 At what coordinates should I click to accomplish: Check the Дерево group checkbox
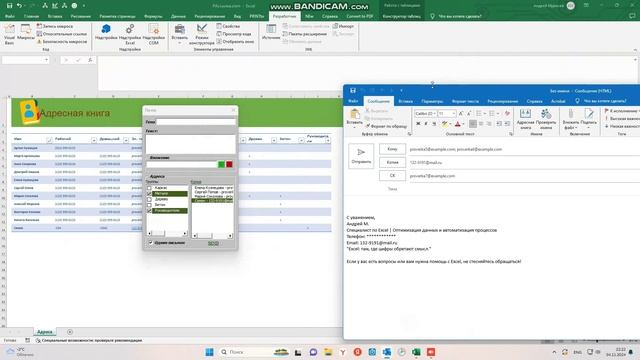[149, 199]
